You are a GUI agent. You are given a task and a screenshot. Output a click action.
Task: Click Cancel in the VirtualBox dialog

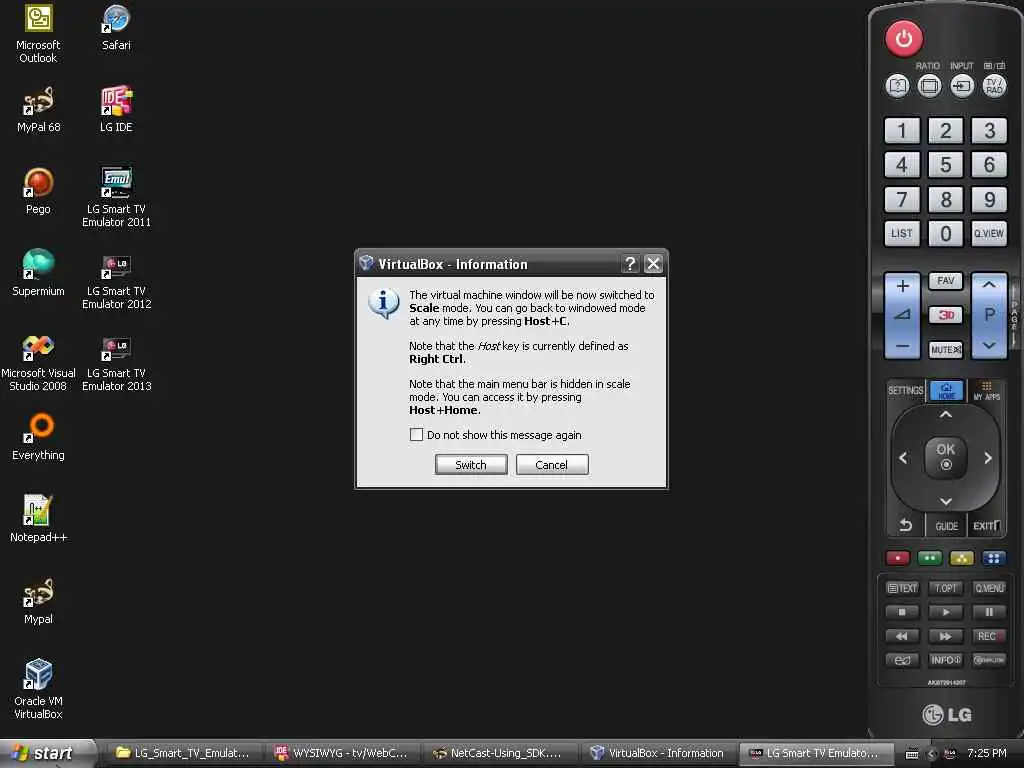tap(552, 464)
